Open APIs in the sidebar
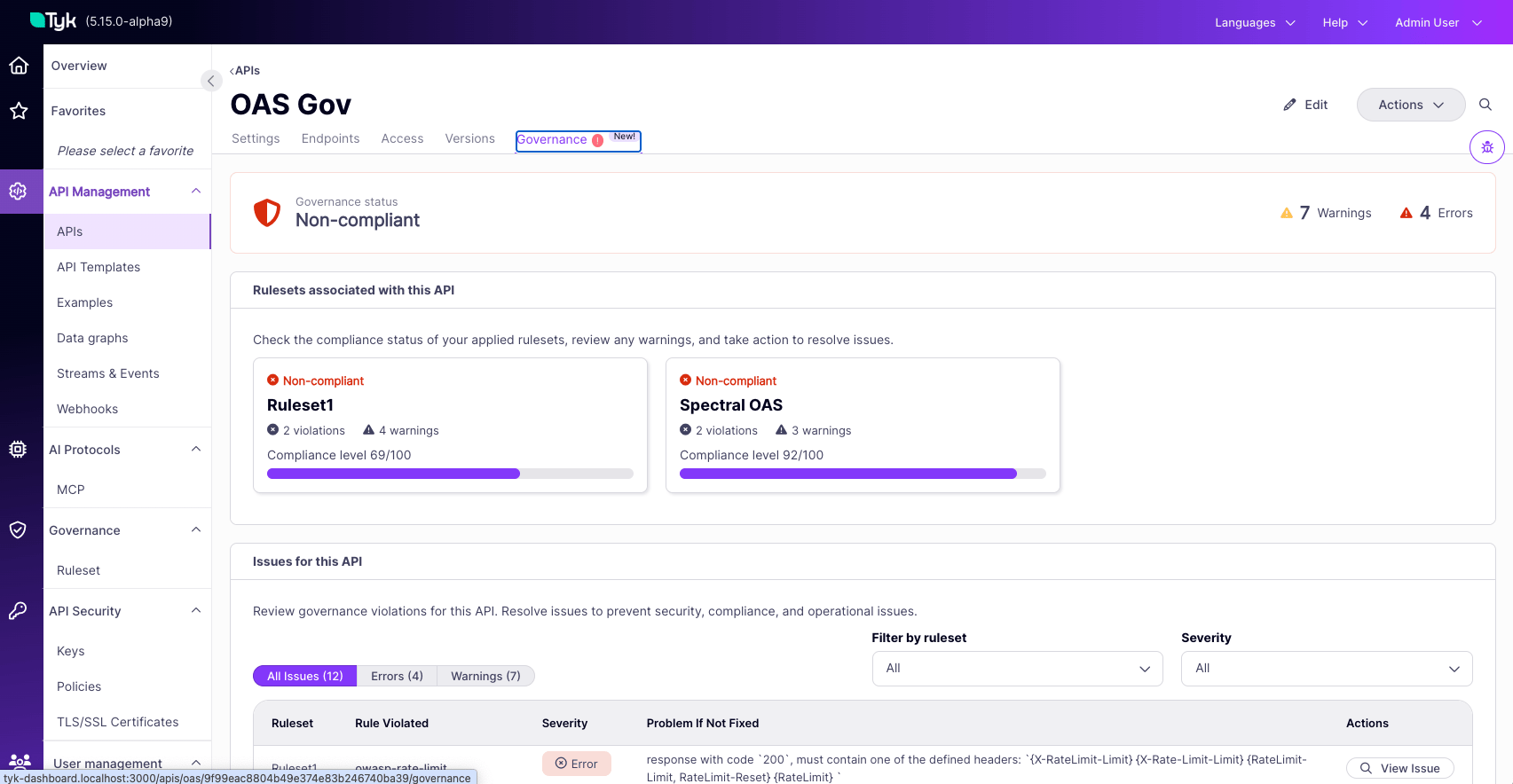The height and width of the screenshot is (784, 1513). [x=127, y=231]
